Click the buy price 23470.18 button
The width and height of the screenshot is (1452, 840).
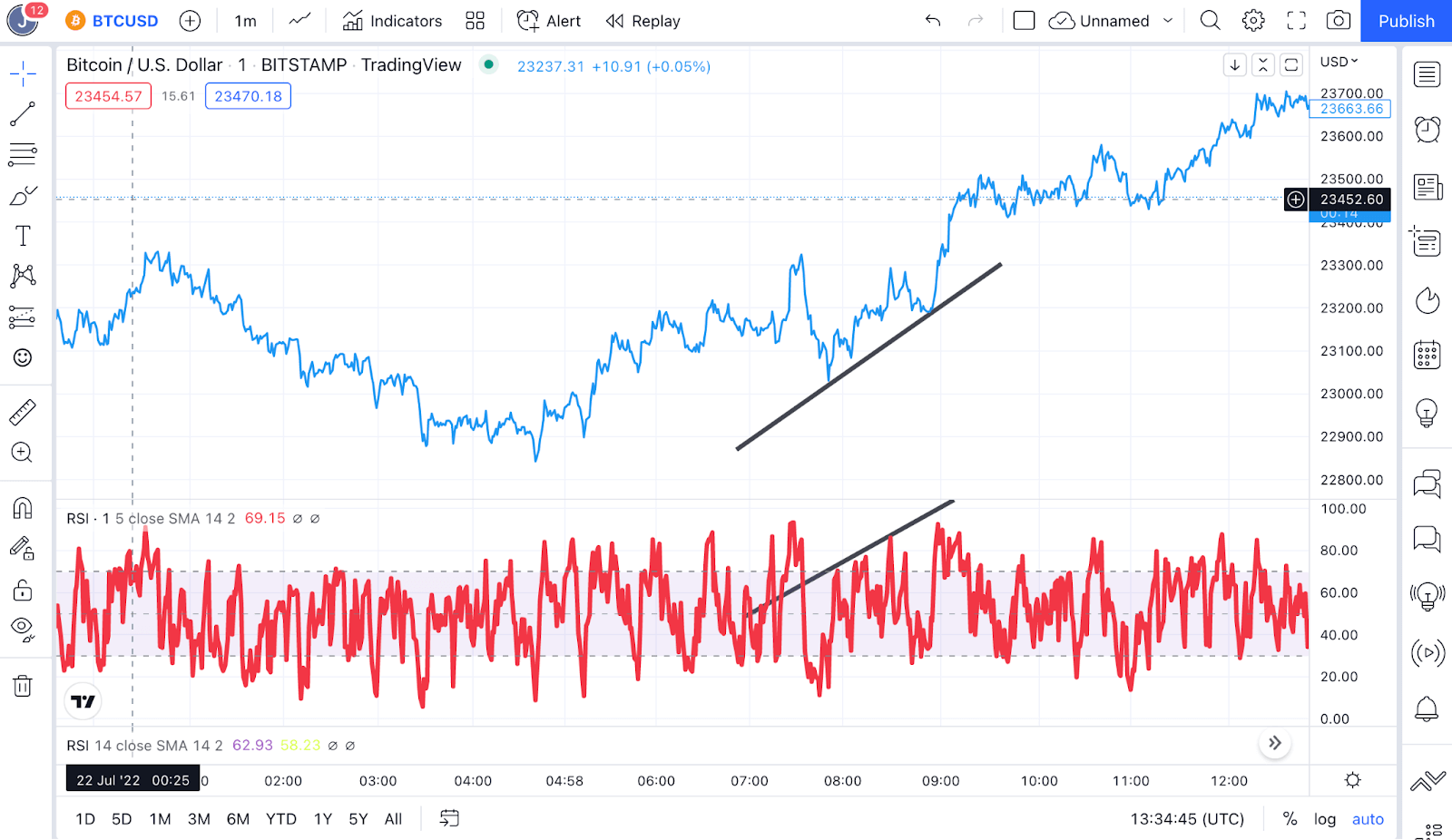pyautogui.click(x=248, y=96)
